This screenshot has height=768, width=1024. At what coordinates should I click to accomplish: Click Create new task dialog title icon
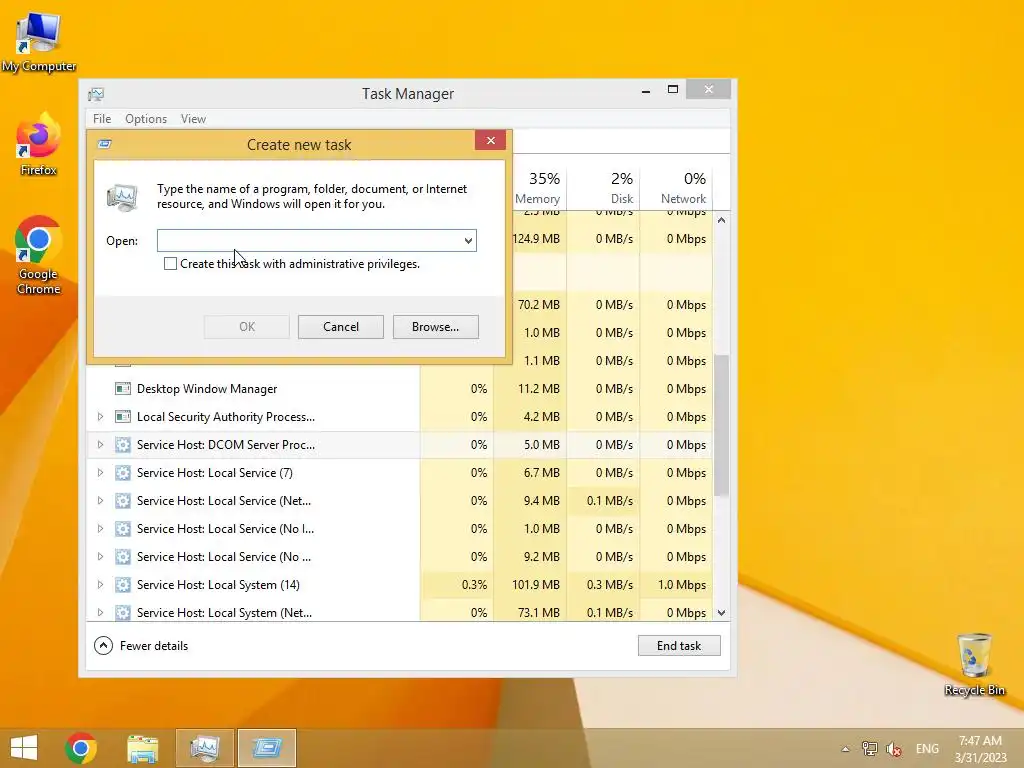coord(104,144)
